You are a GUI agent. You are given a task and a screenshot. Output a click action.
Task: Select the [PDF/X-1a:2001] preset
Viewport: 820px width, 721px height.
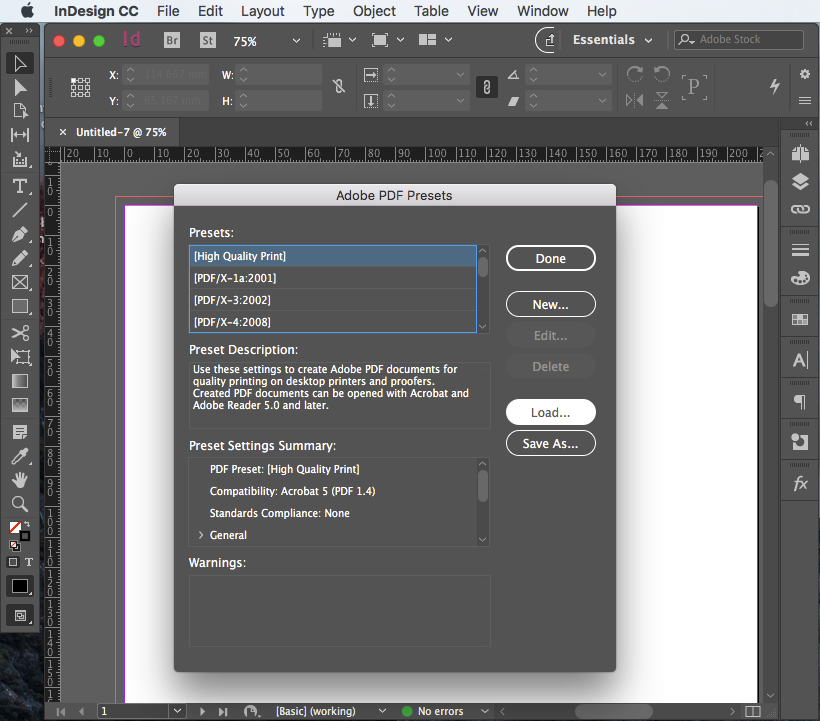pyautogui.click(x=333, y=278)
